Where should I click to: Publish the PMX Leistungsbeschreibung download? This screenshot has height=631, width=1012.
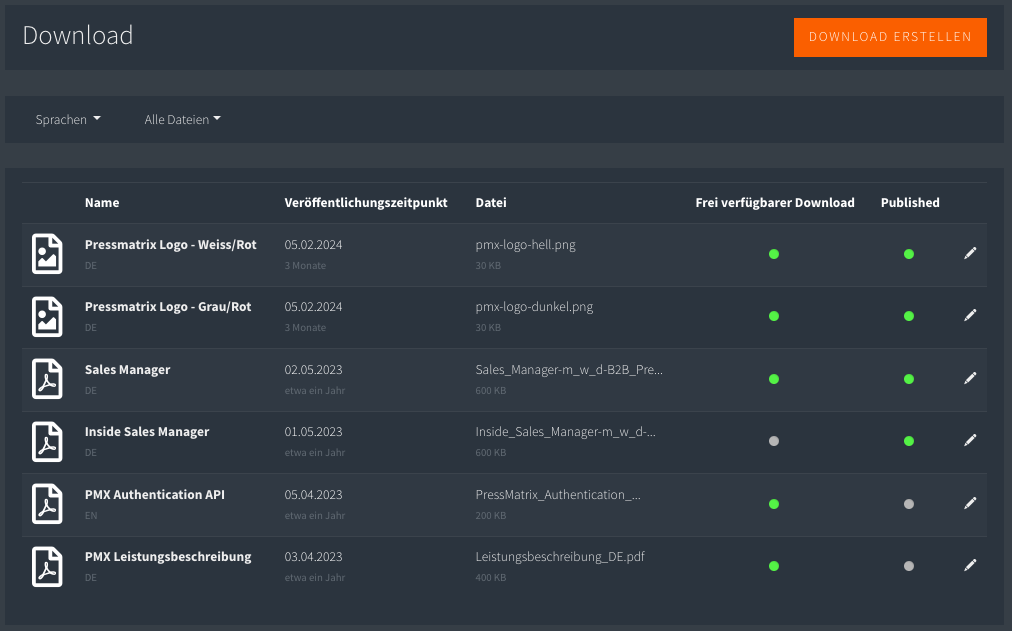[x=909, y=566]
